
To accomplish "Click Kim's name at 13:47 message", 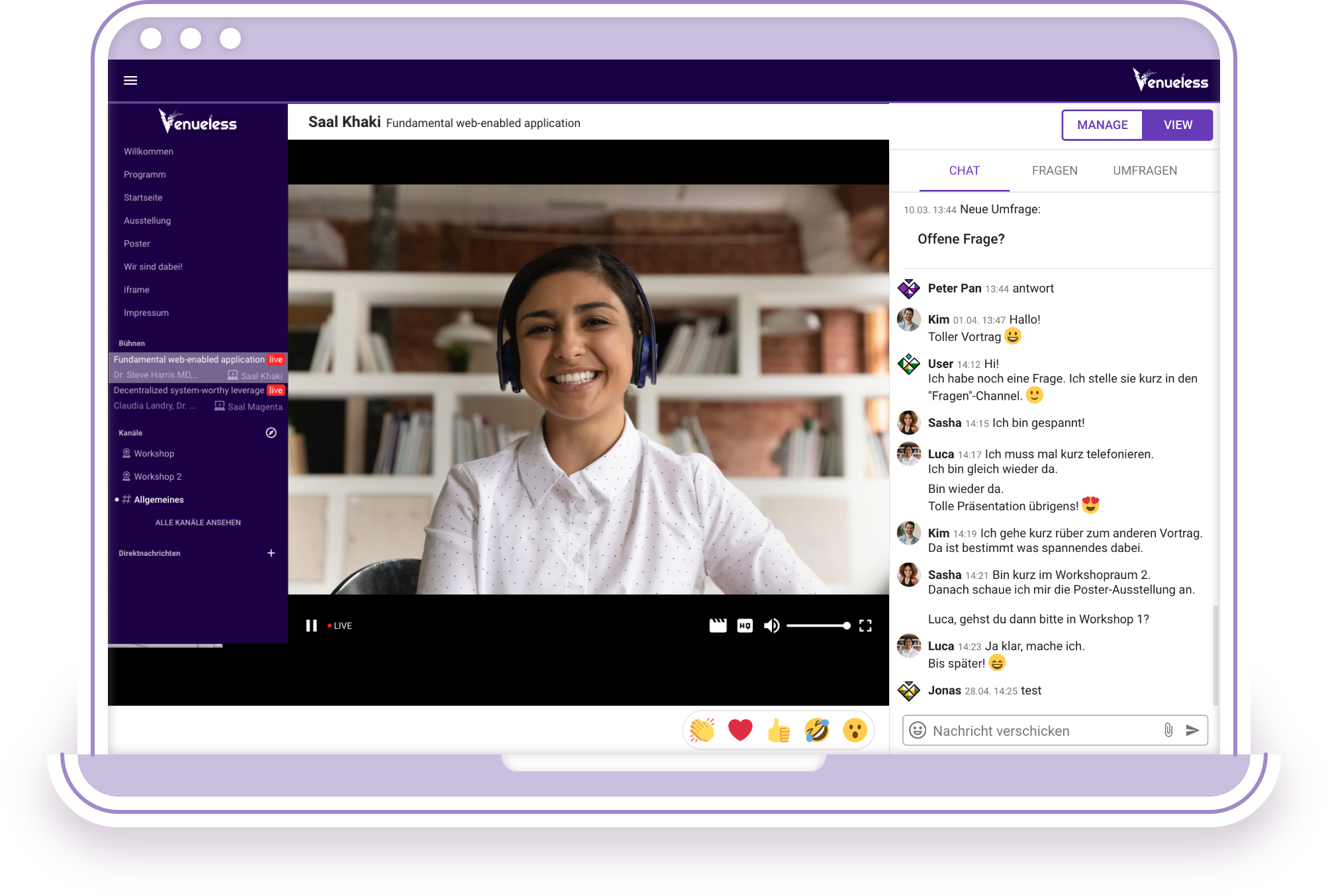I will pos(939,320).
